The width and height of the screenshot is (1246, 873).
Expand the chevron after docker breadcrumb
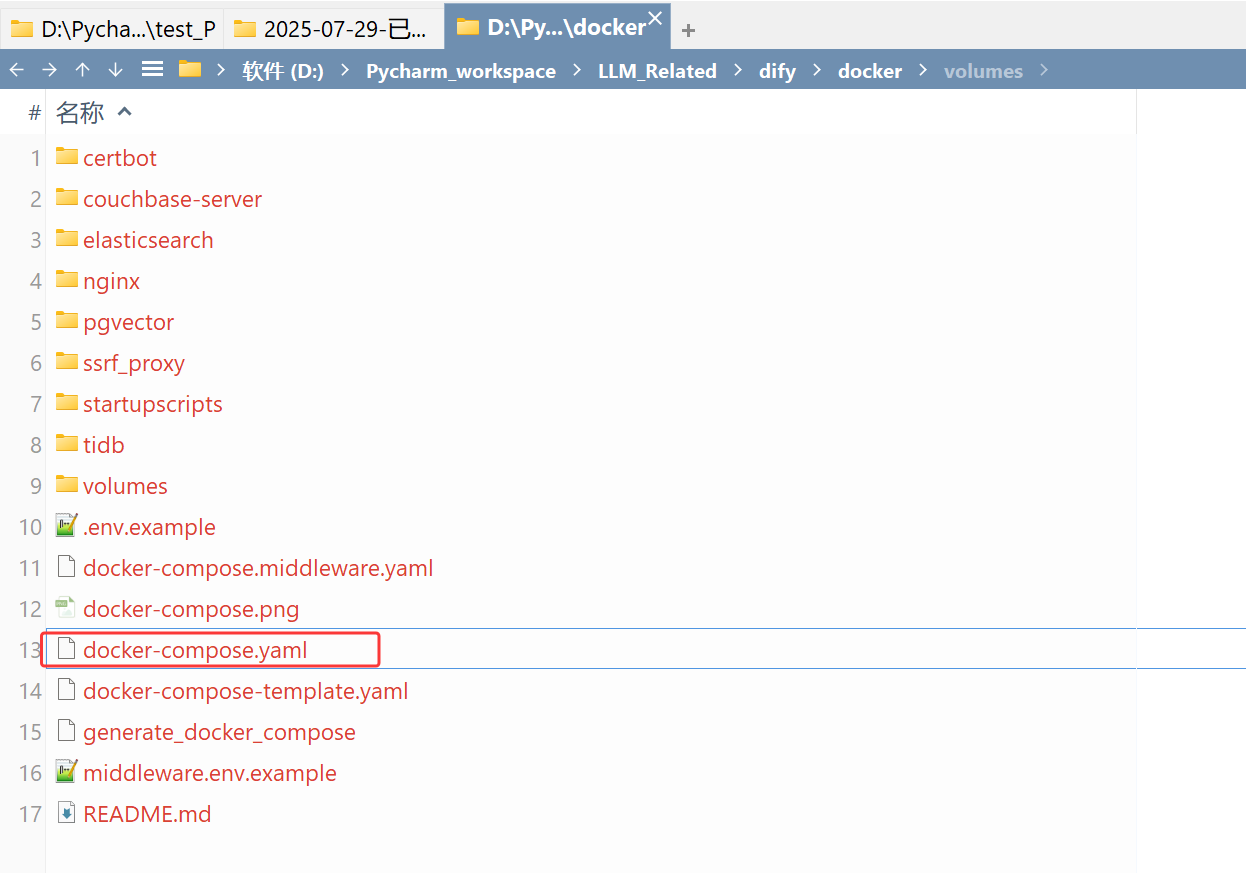coord(922,70)
